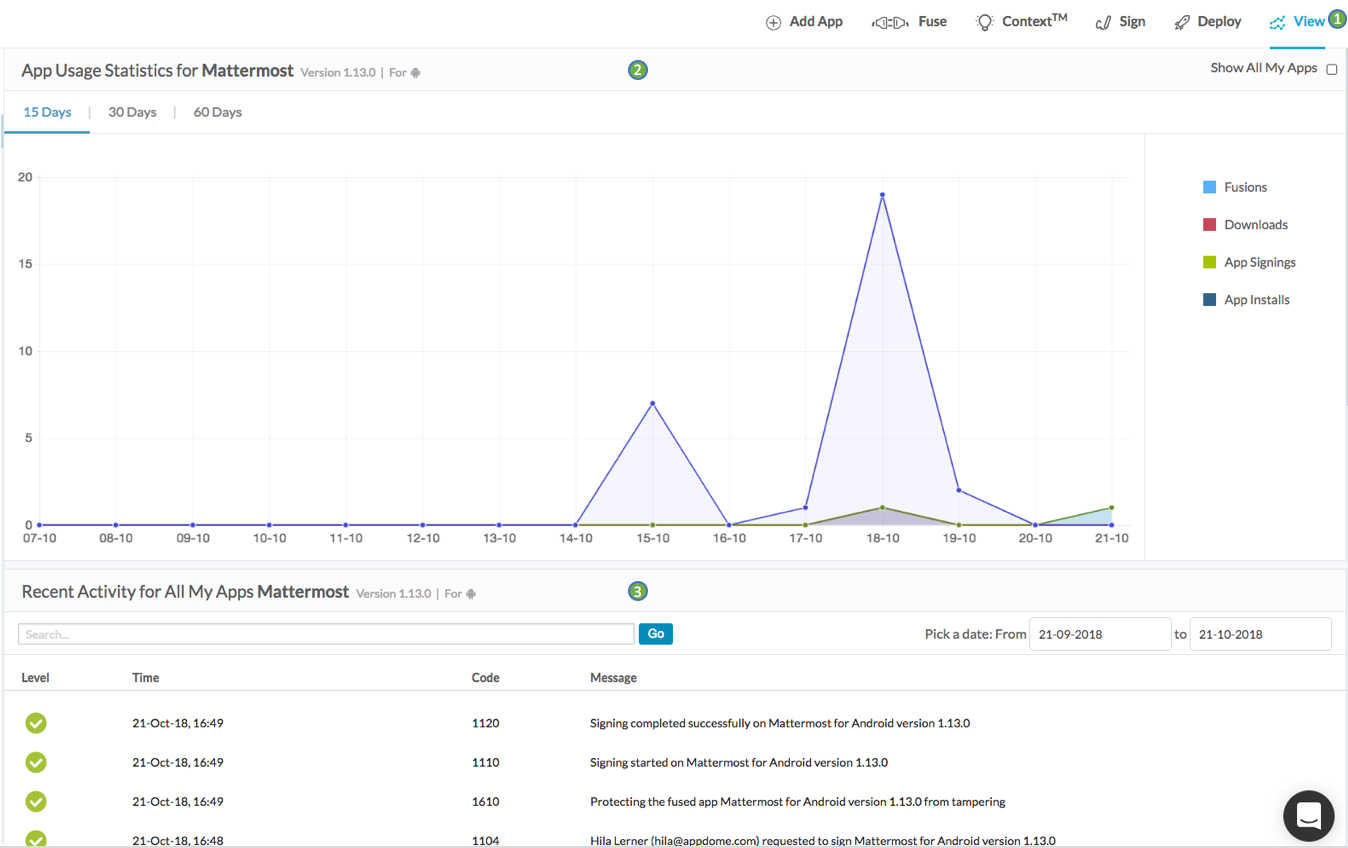
Task: Switch to 60 Days range
Action: click(217, 112)
